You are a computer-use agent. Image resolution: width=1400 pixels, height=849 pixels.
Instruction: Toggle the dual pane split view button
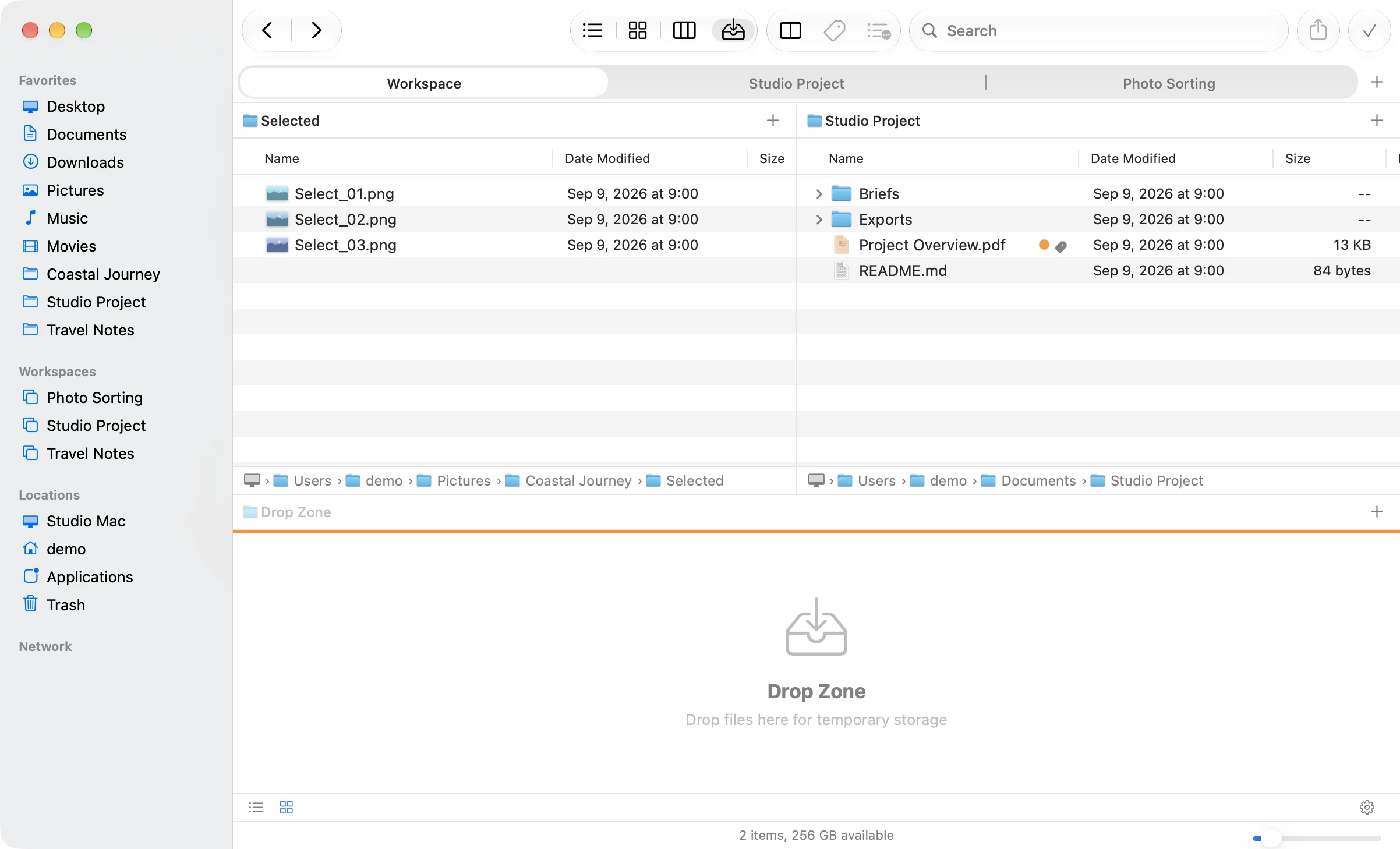pos(790,30)
